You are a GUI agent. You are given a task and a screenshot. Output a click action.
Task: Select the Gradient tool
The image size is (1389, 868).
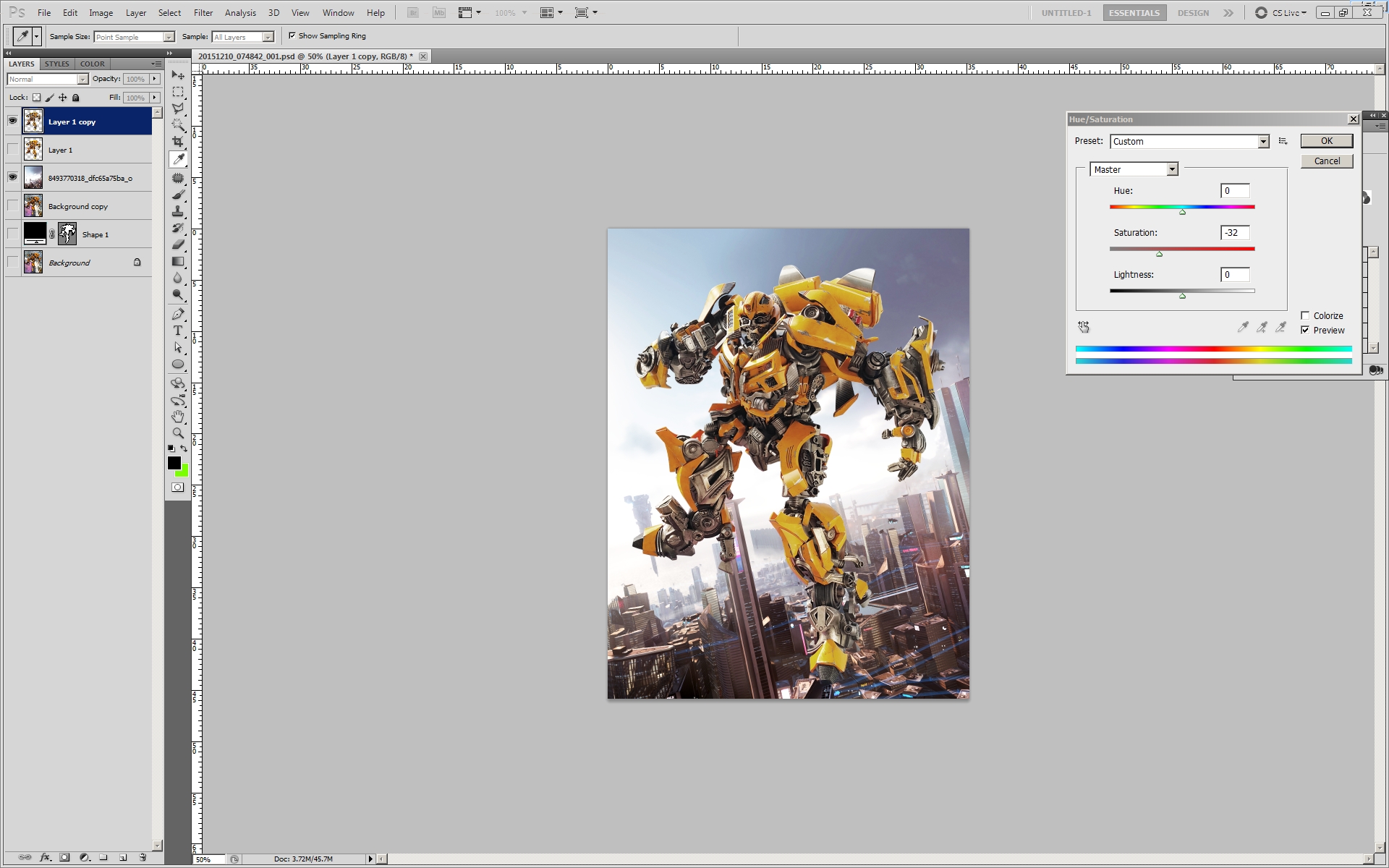click(178, 261)
